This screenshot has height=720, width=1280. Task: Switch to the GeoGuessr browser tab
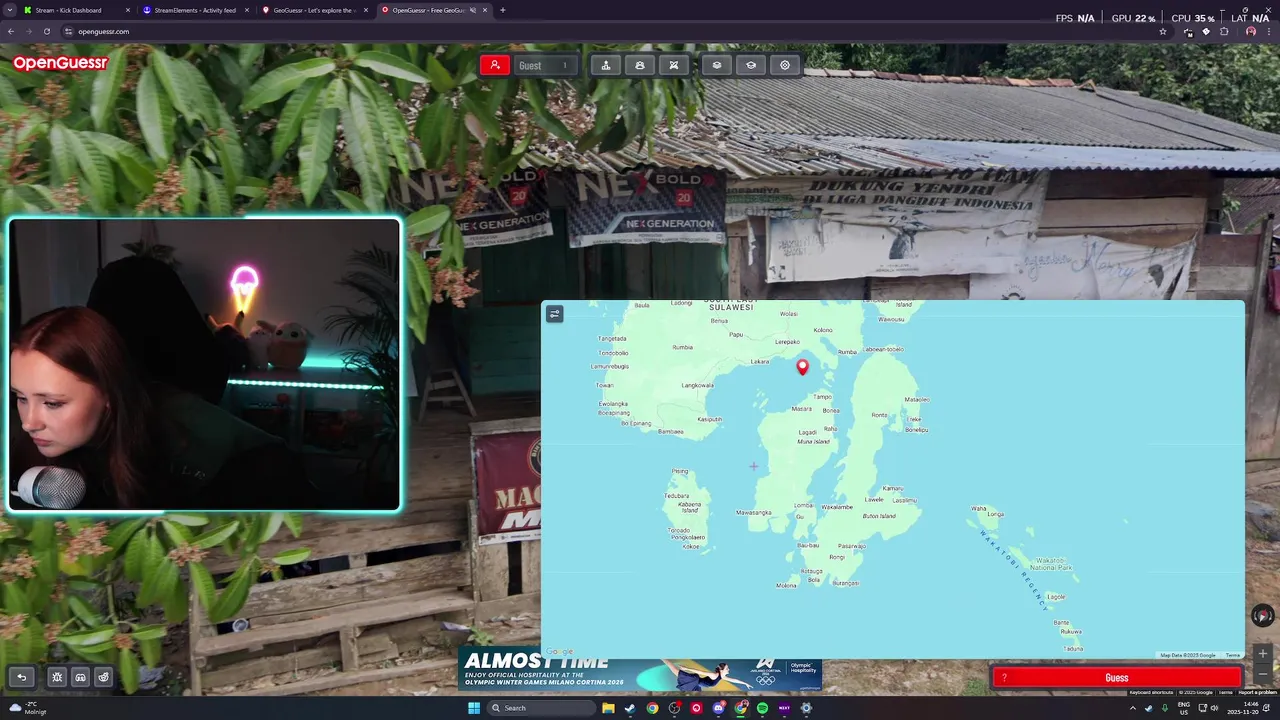[313, 10]
